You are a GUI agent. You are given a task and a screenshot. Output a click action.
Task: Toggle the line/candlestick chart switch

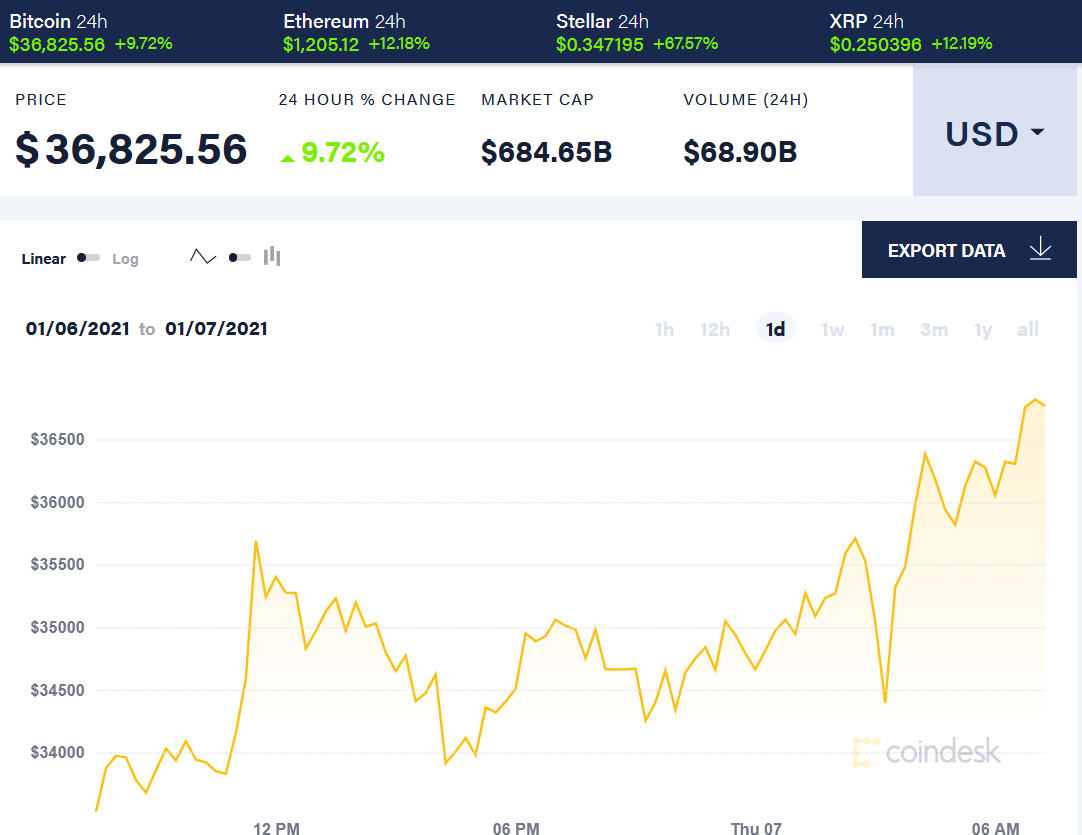[x=239, y=258]
